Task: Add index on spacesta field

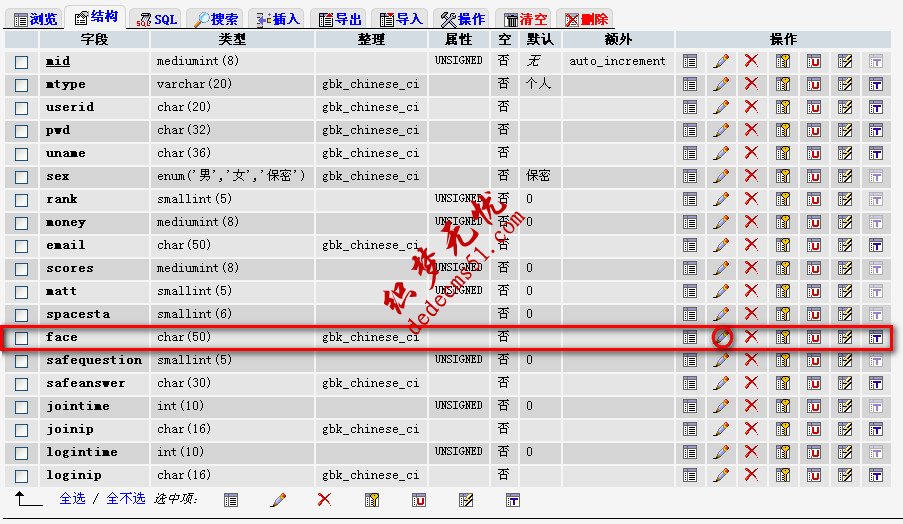Action: pyautogui.click(x=845, y=314)
